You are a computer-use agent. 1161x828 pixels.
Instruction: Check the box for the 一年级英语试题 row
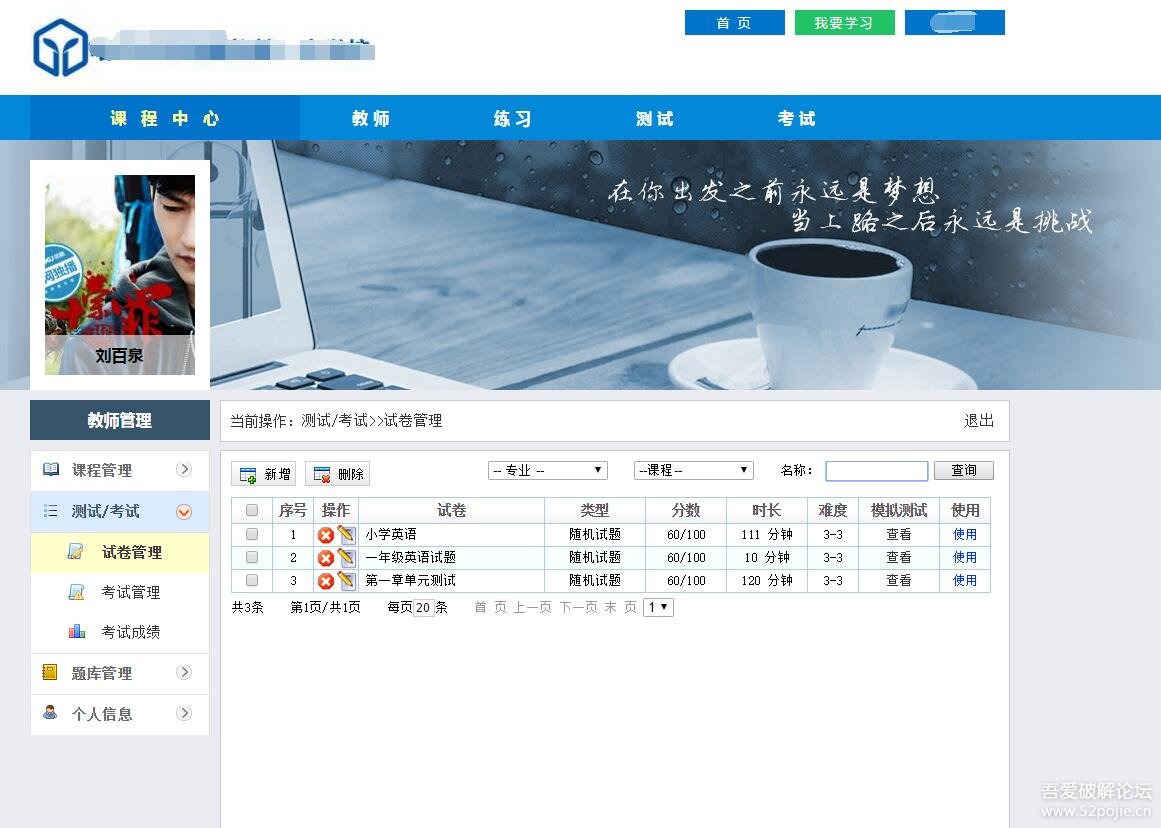(252, 557)
